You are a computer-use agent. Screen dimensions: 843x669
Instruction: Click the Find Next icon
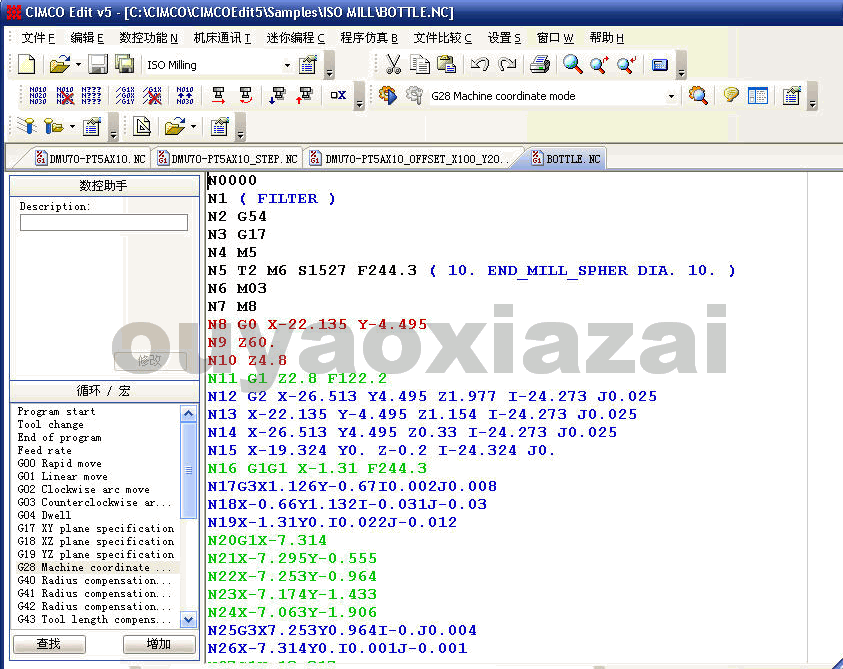pos(599,65)
